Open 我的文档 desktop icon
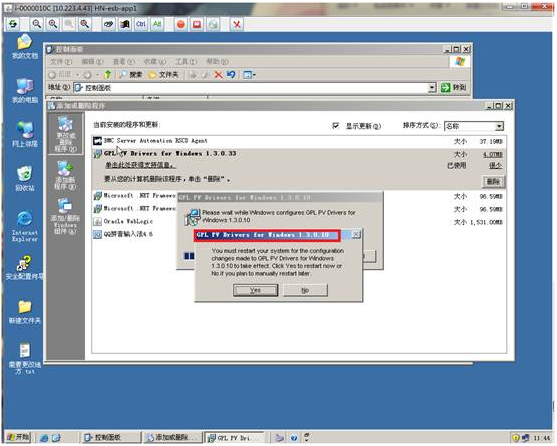The height and width of the screenshot is (446, 557). [25, 46]
